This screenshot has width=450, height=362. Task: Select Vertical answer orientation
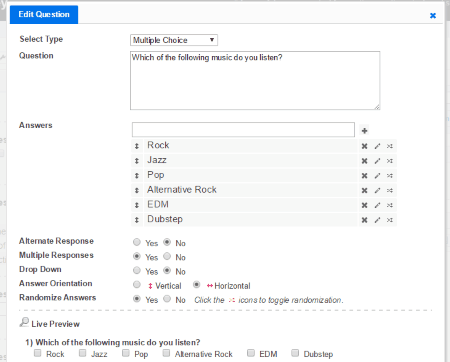(137, 285)
